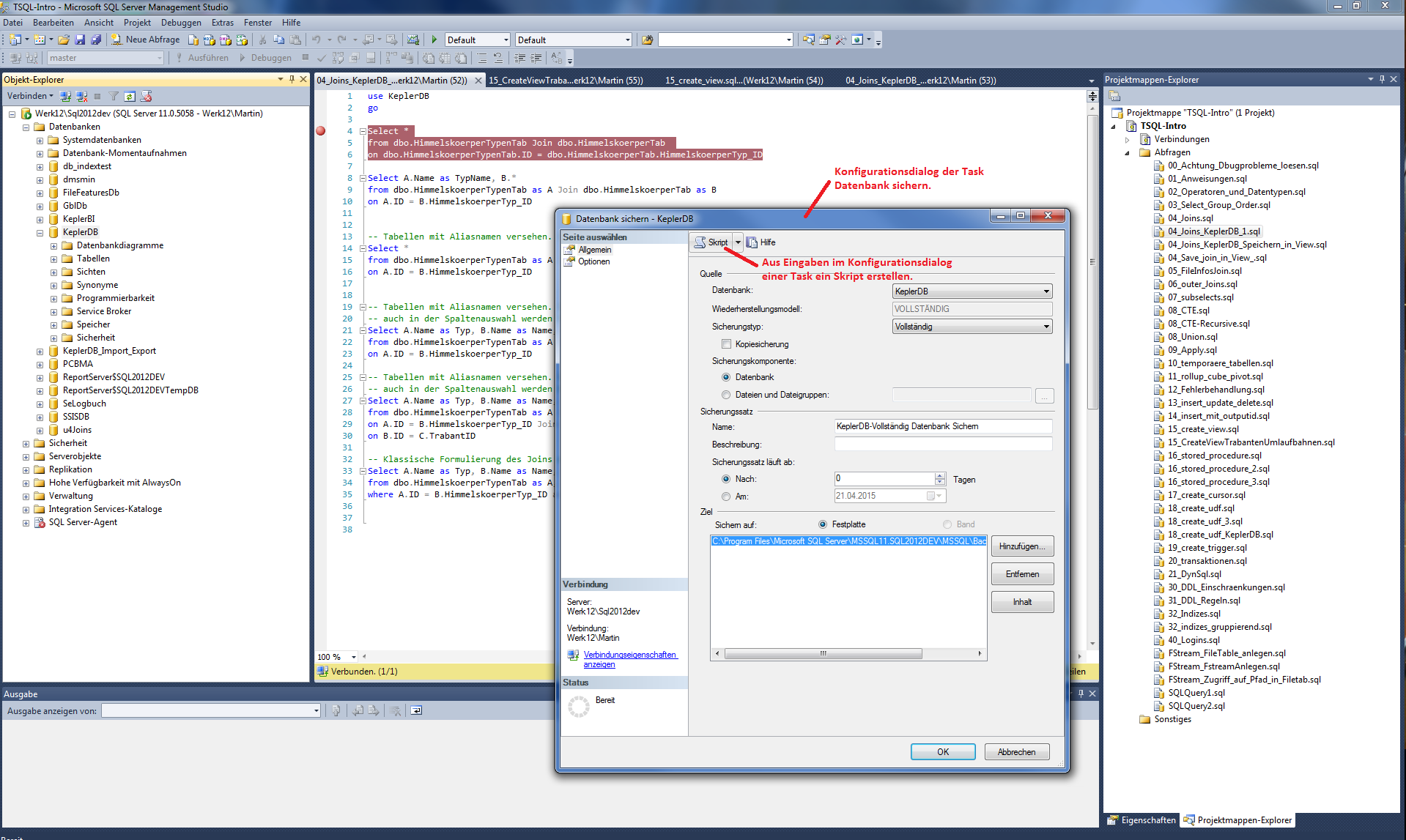Click the pin icon of Objekt-Explorer panel
Image resolution: width=1406 pixels, height=840 pixels.
[x=292, y=79]
